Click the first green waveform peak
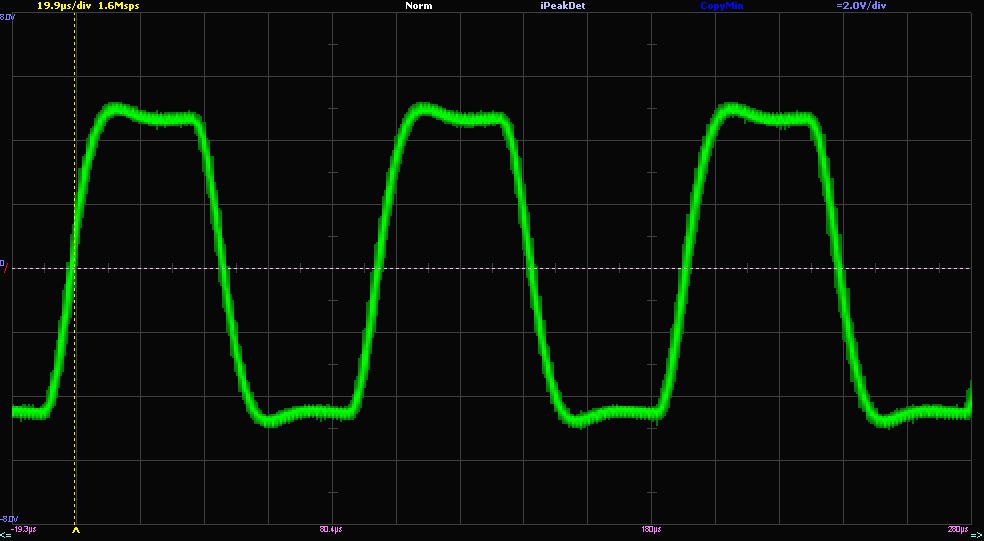984x541 pixels. [x=117, y=108]
